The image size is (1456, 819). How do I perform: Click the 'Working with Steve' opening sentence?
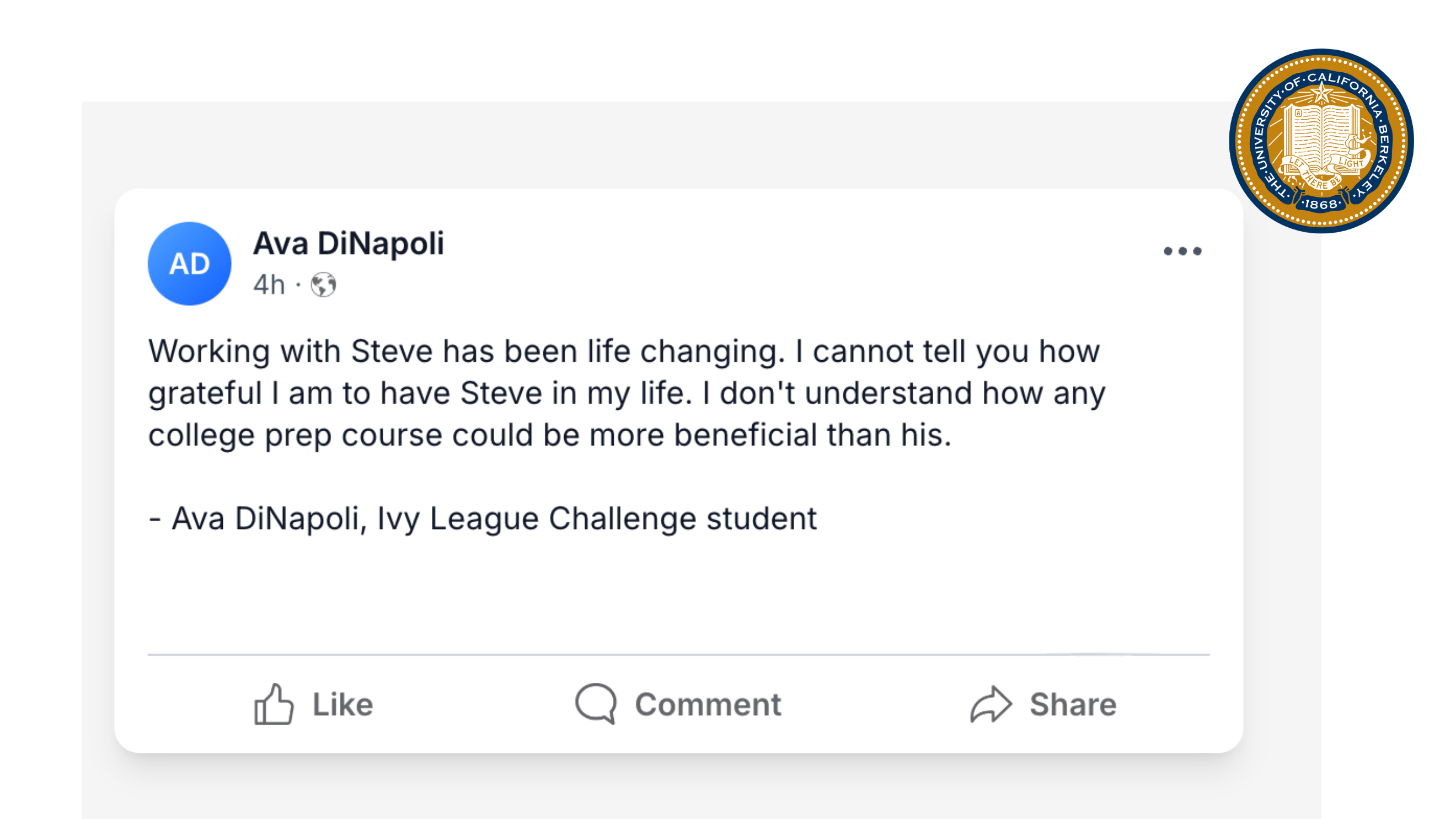tap(465, 351)
